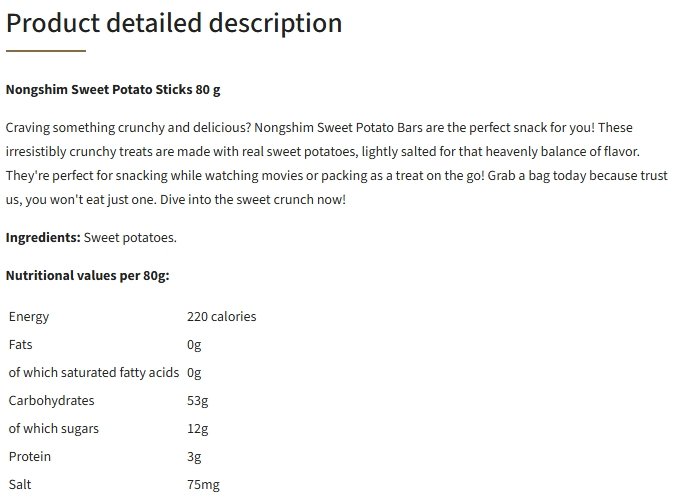Click the 75mg salt value
This screenshot has height=504, width=691.
coord(203,485)
